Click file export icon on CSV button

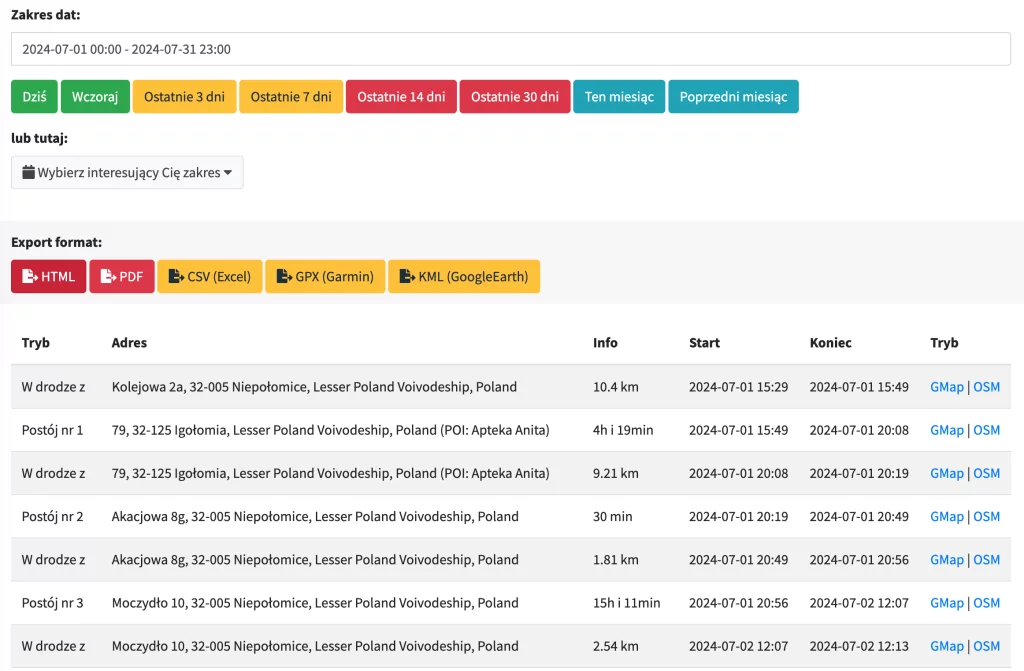pyautogui.click(x=176, y=276)
